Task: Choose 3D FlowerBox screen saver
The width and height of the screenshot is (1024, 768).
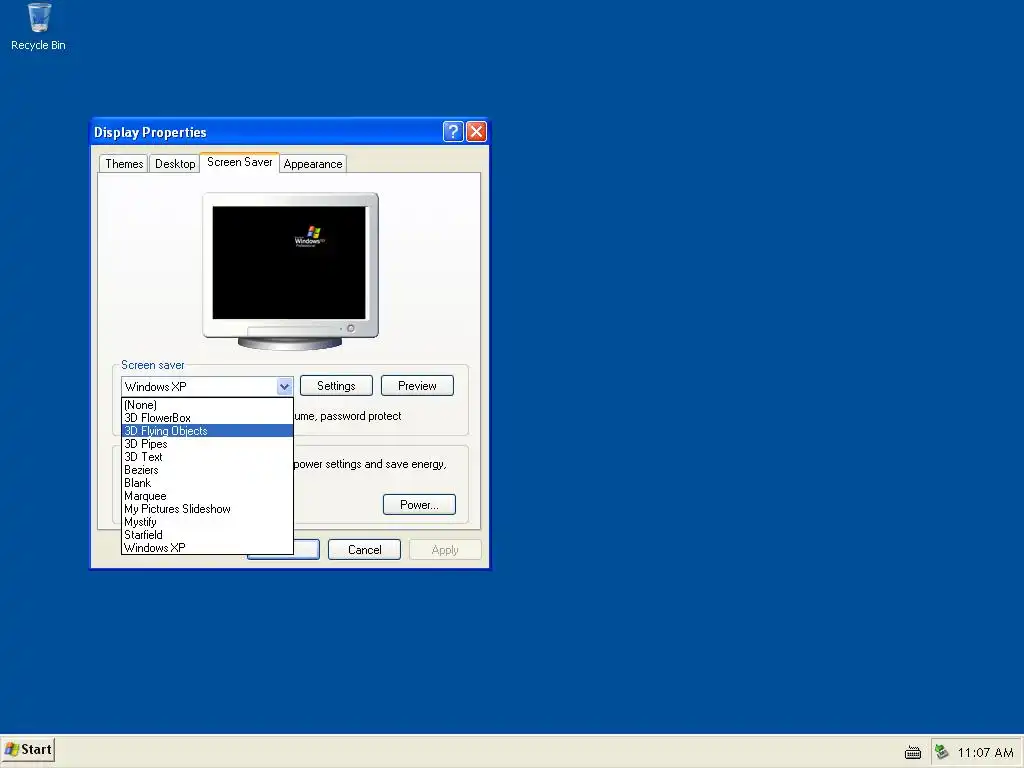Action: 207,418
